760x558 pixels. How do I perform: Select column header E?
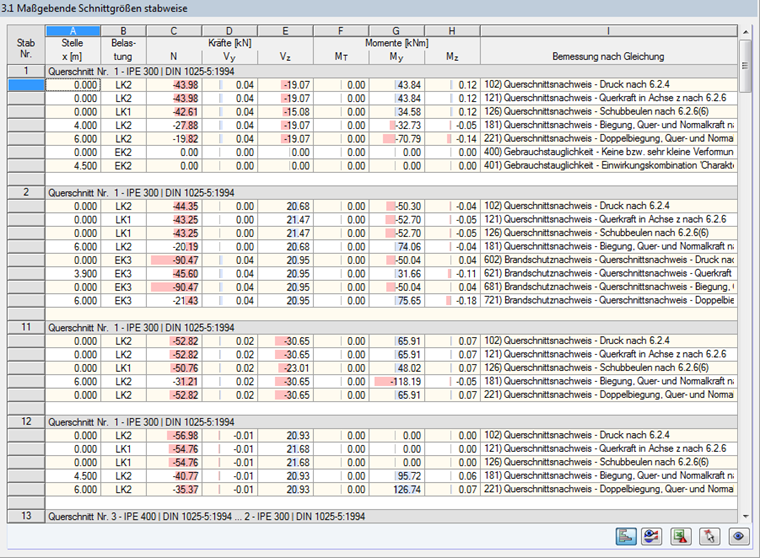285,31
